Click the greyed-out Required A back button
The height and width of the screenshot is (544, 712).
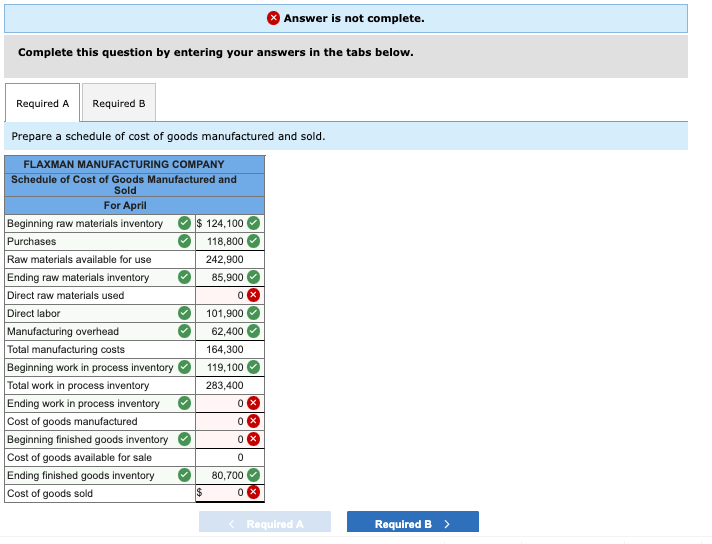[x=265, y=524]
